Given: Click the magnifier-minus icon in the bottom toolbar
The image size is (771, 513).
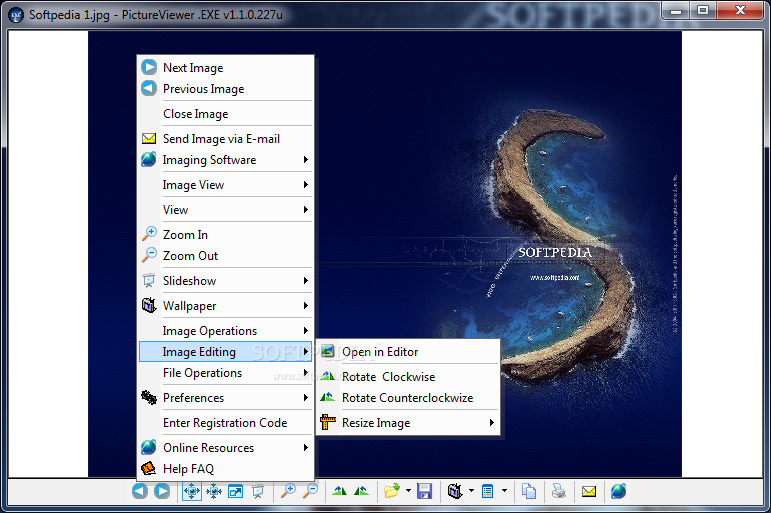Looking at the screenshot, I should coord(310,491).
